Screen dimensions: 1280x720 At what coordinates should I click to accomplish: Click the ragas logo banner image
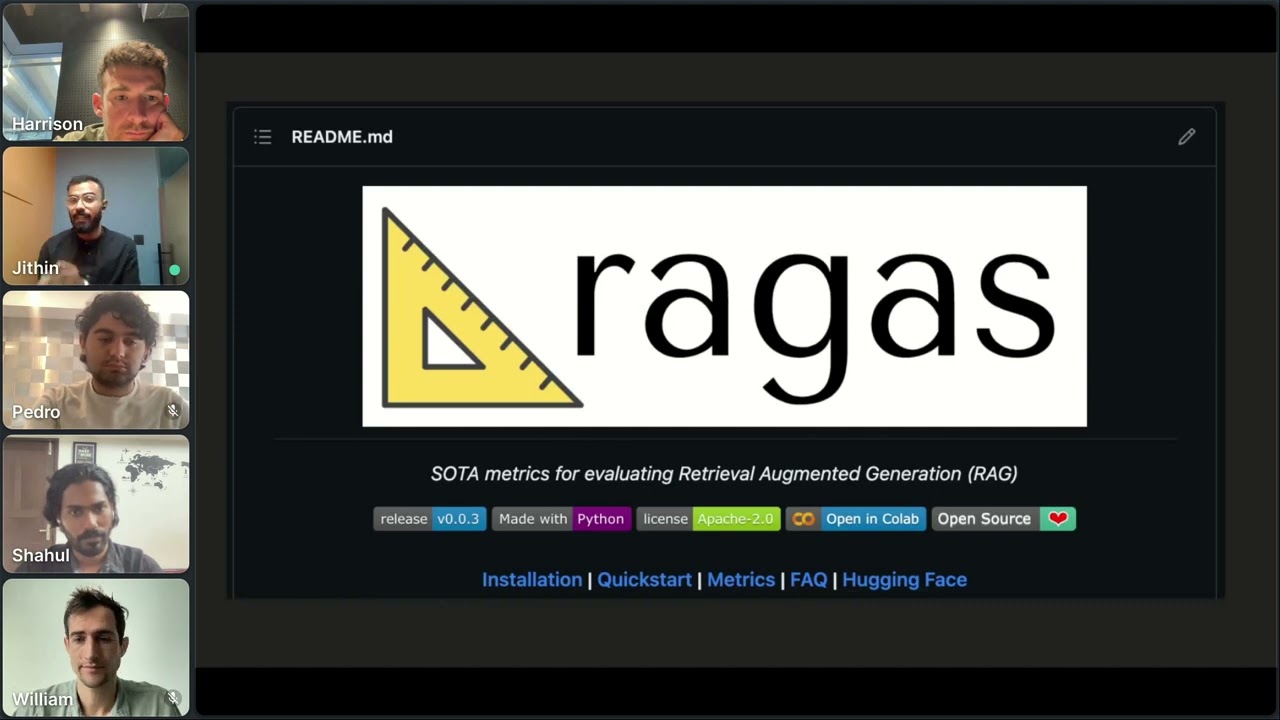click(x=724, y=306)
